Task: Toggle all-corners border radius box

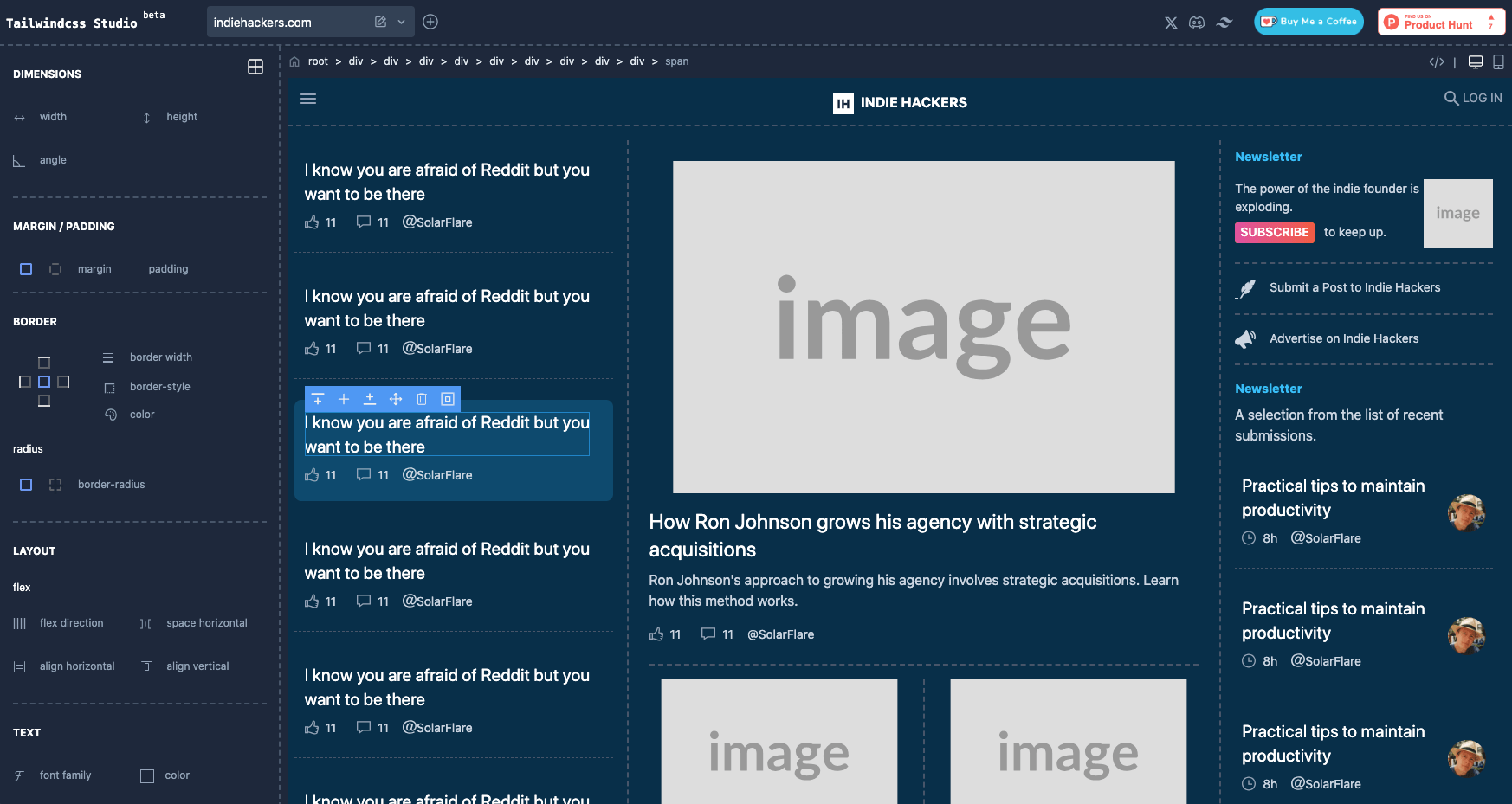Action: point(26,485)
